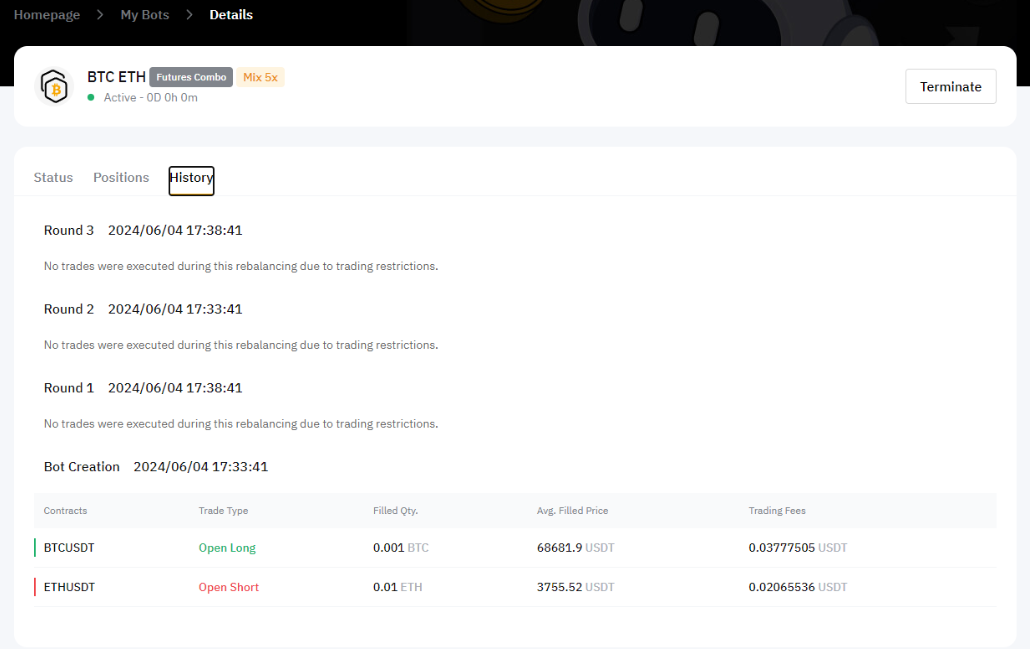The width and height of the screenshot is (1030, 649).
Task: Open the Positions tab
Action: (x=121, y=177)
